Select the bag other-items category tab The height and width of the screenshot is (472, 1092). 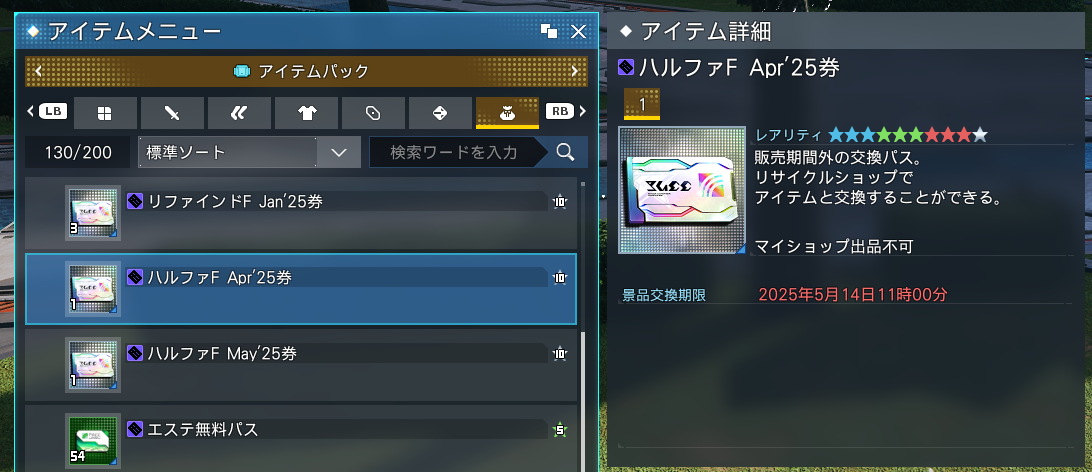point(507,113)
